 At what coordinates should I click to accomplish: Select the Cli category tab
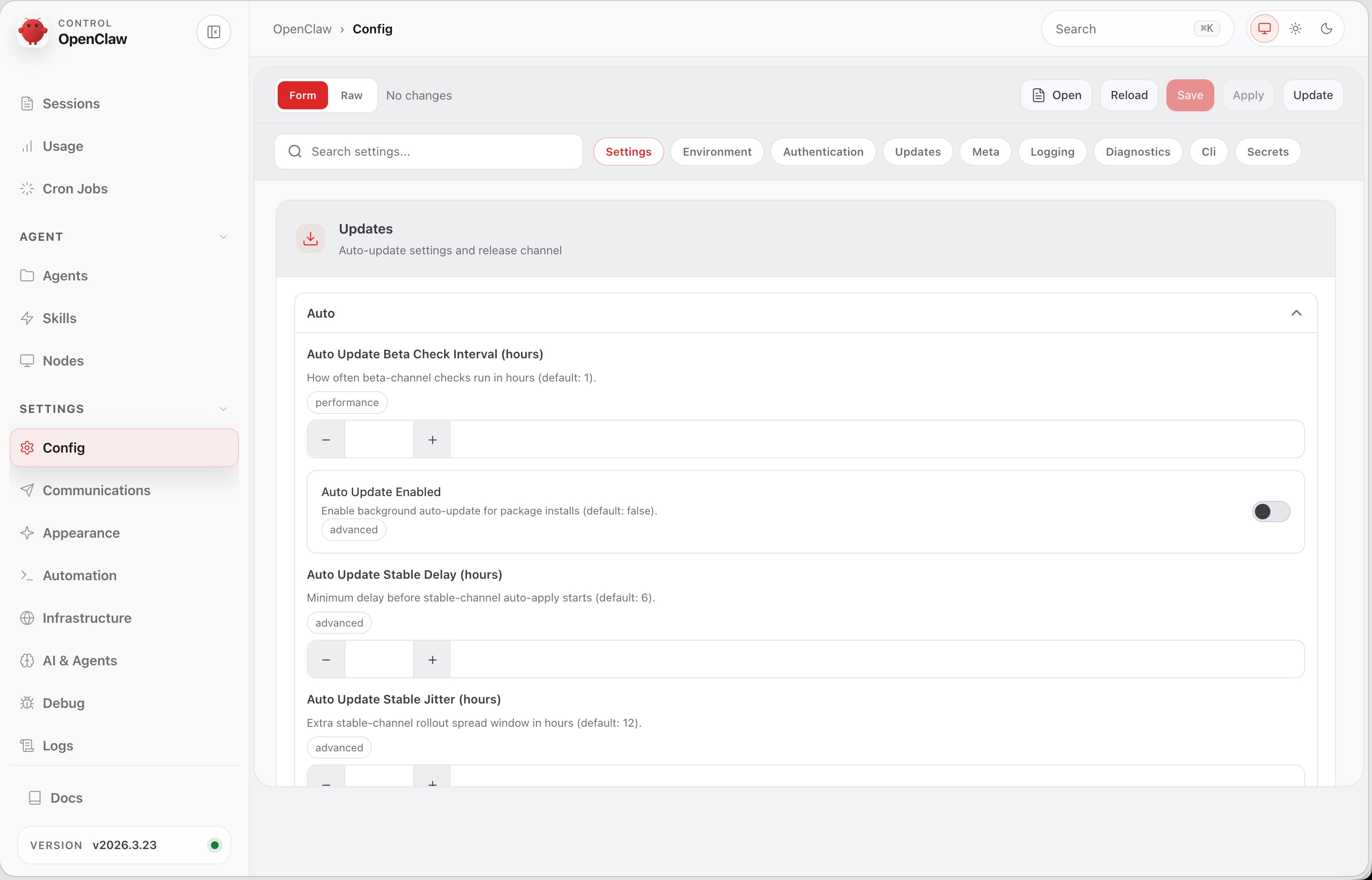1208,151
